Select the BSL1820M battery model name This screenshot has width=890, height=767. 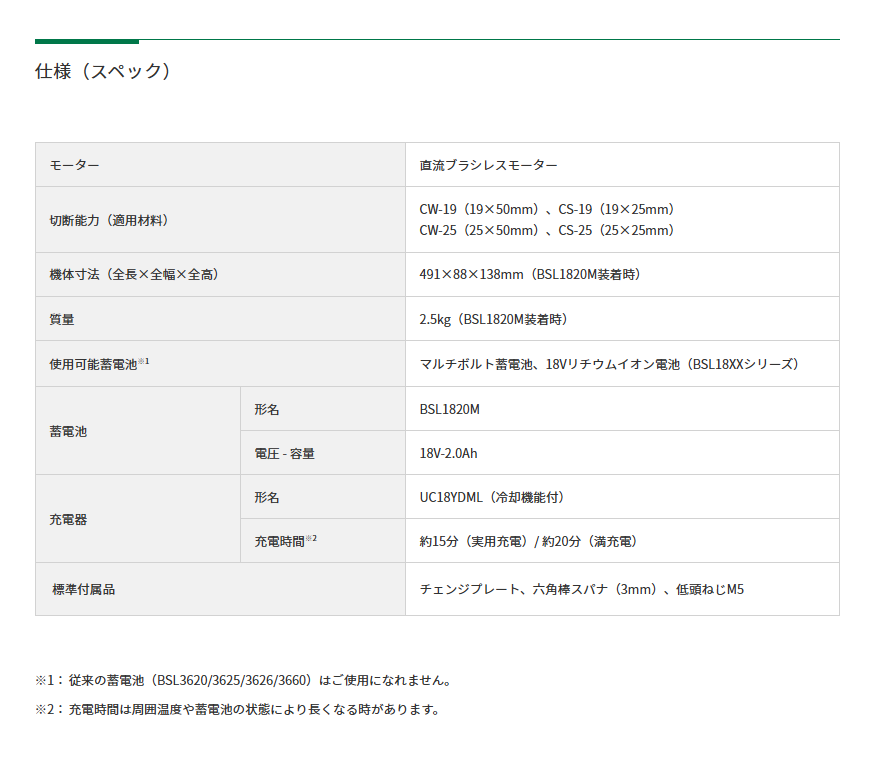[447, 408]
